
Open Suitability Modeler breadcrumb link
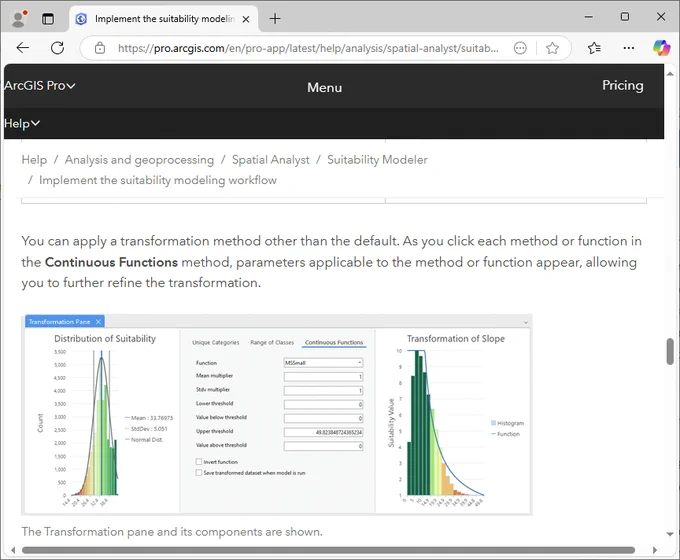[377, 160]
